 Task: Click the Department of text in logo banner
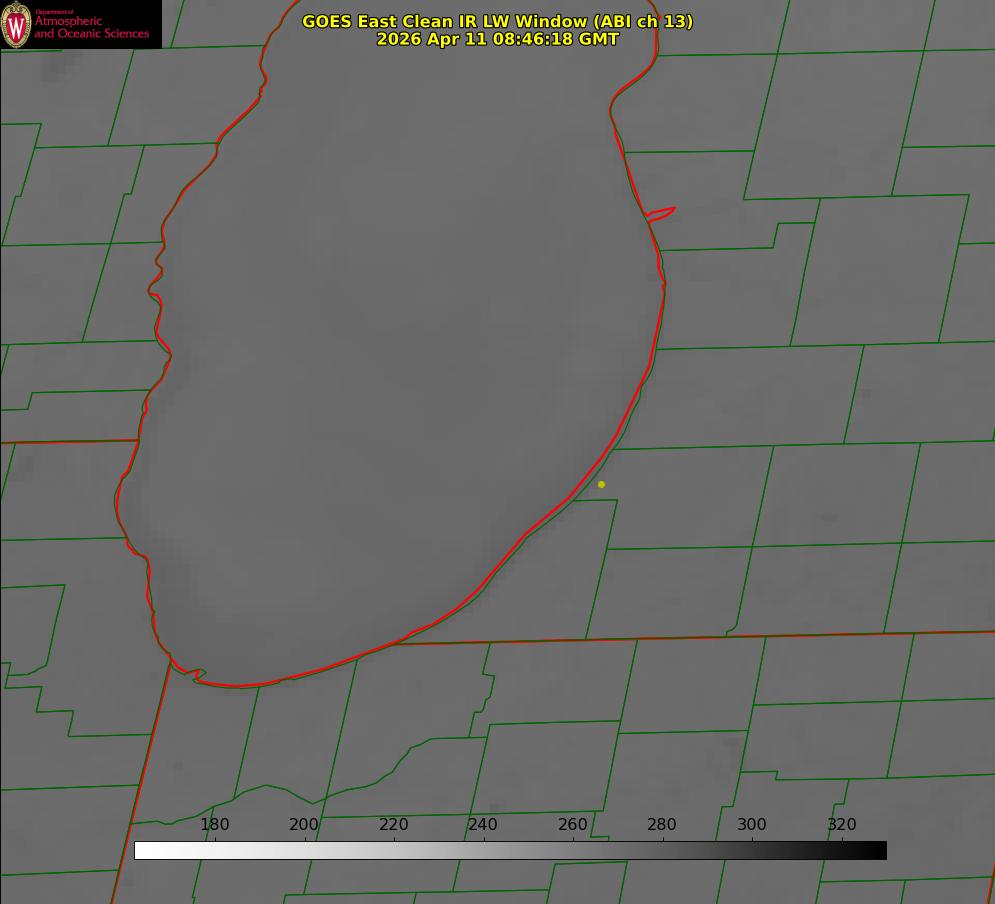point(54,11)
